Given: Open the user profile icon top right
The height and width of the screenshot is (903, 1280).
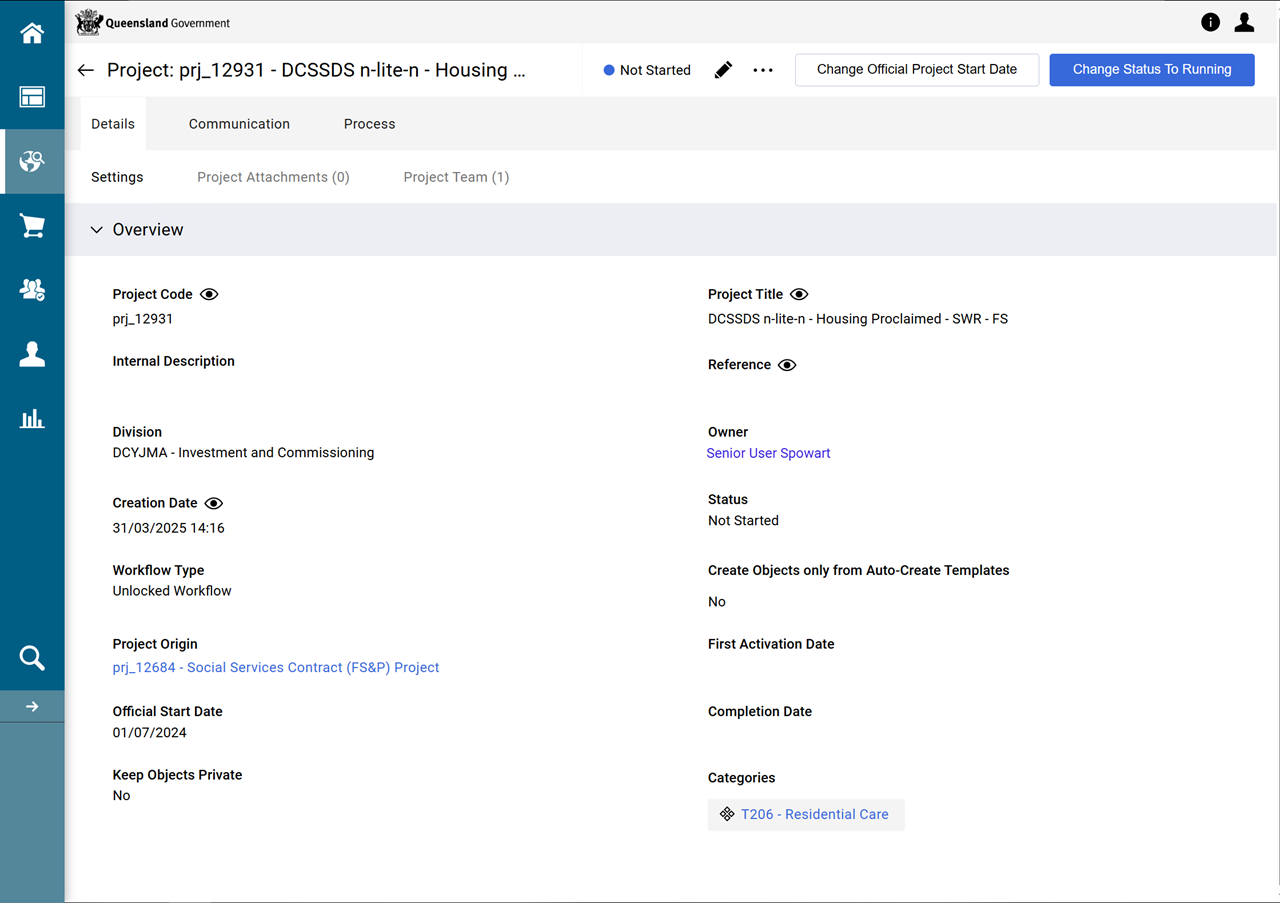Looking at the screenshot, I should [1244, 22].
